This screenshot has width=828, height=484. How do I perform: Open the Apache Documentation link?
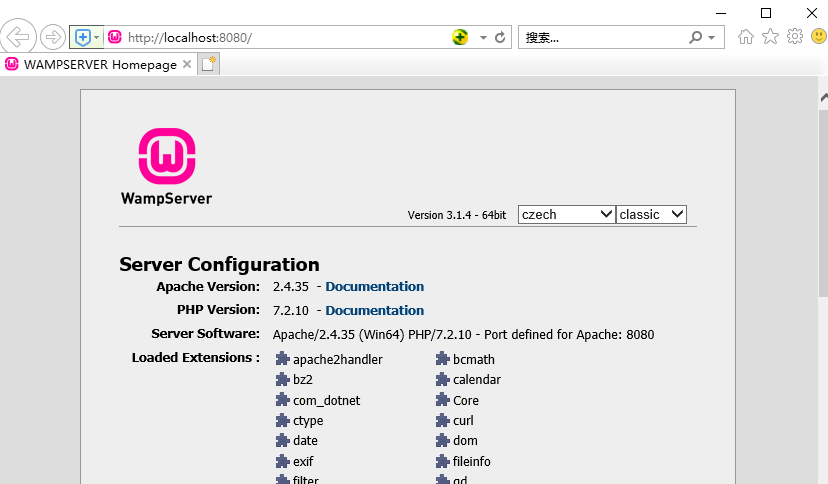[x=374, y=287]
